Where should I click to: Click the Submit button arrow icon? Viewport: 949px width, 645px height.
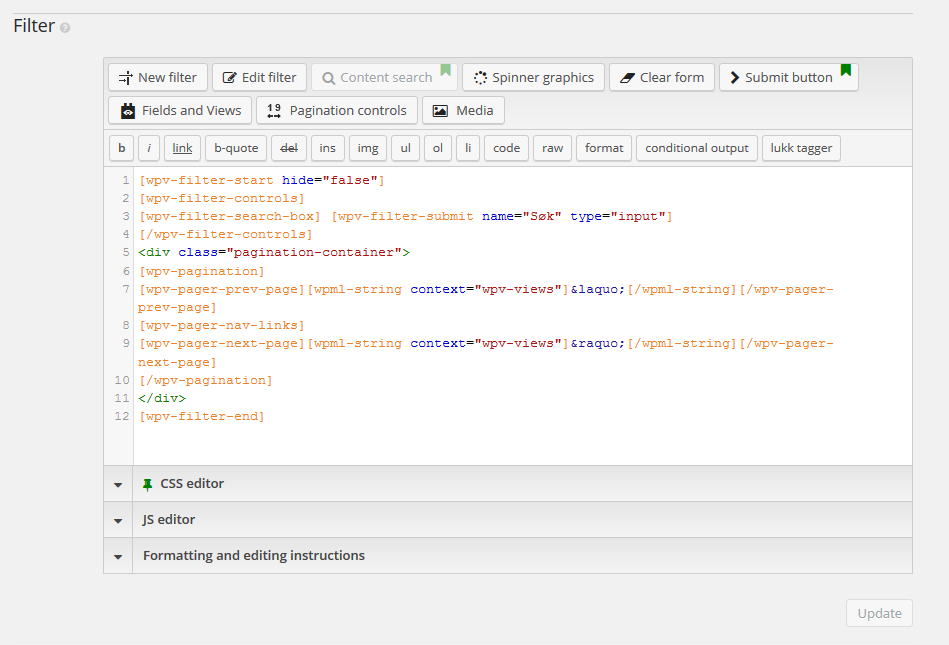point(737,76)
